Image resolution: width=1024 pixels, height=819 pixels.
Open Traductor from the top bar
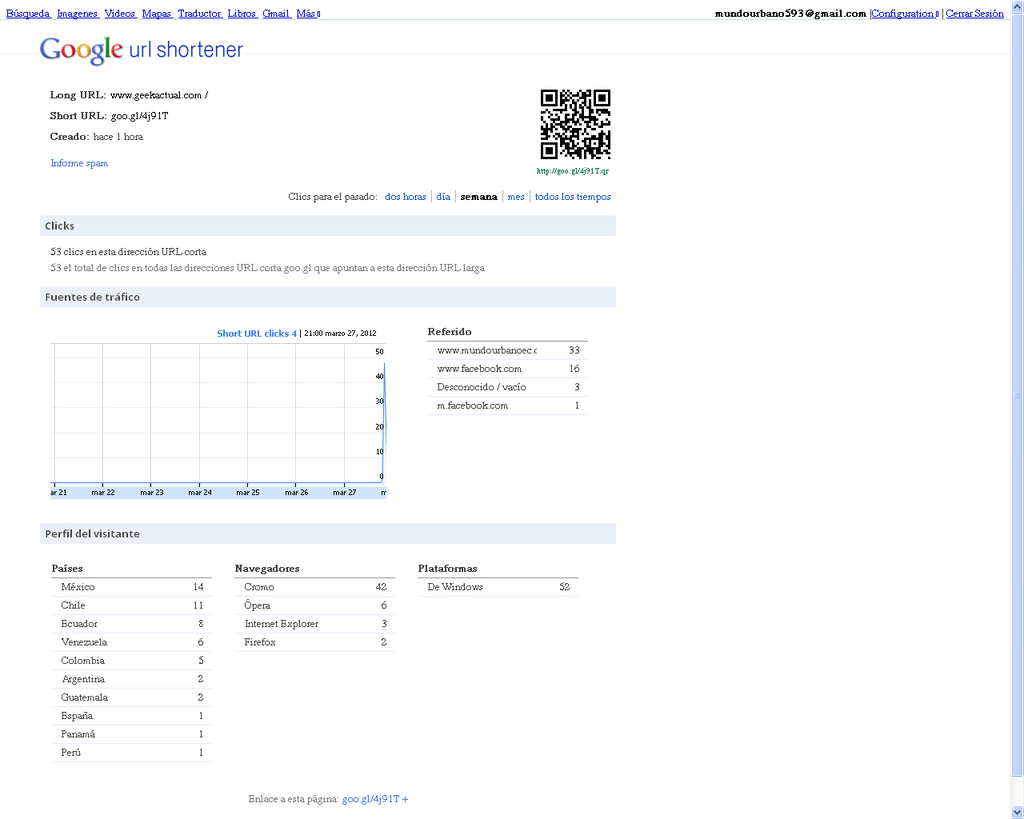(x=199, y=14)
